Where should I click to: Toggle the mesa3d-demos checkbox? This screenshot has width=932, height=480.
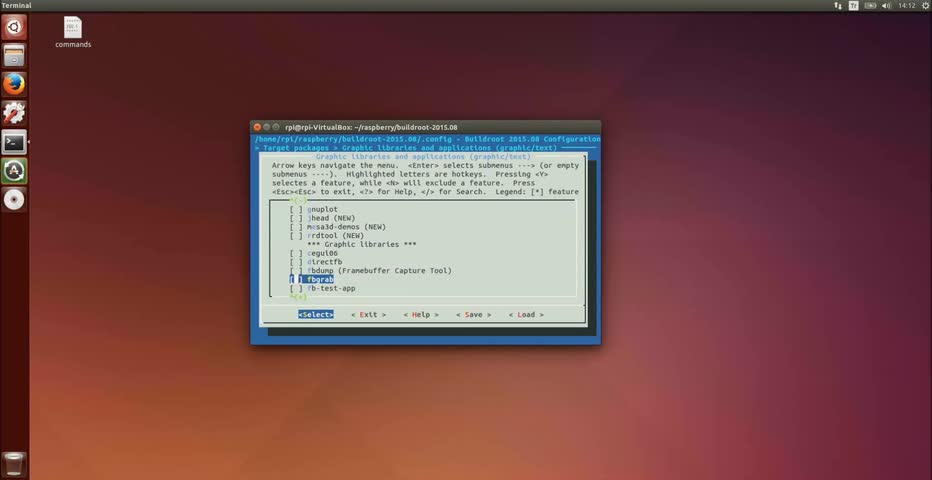pyautogui.click(x=296, y=227)
